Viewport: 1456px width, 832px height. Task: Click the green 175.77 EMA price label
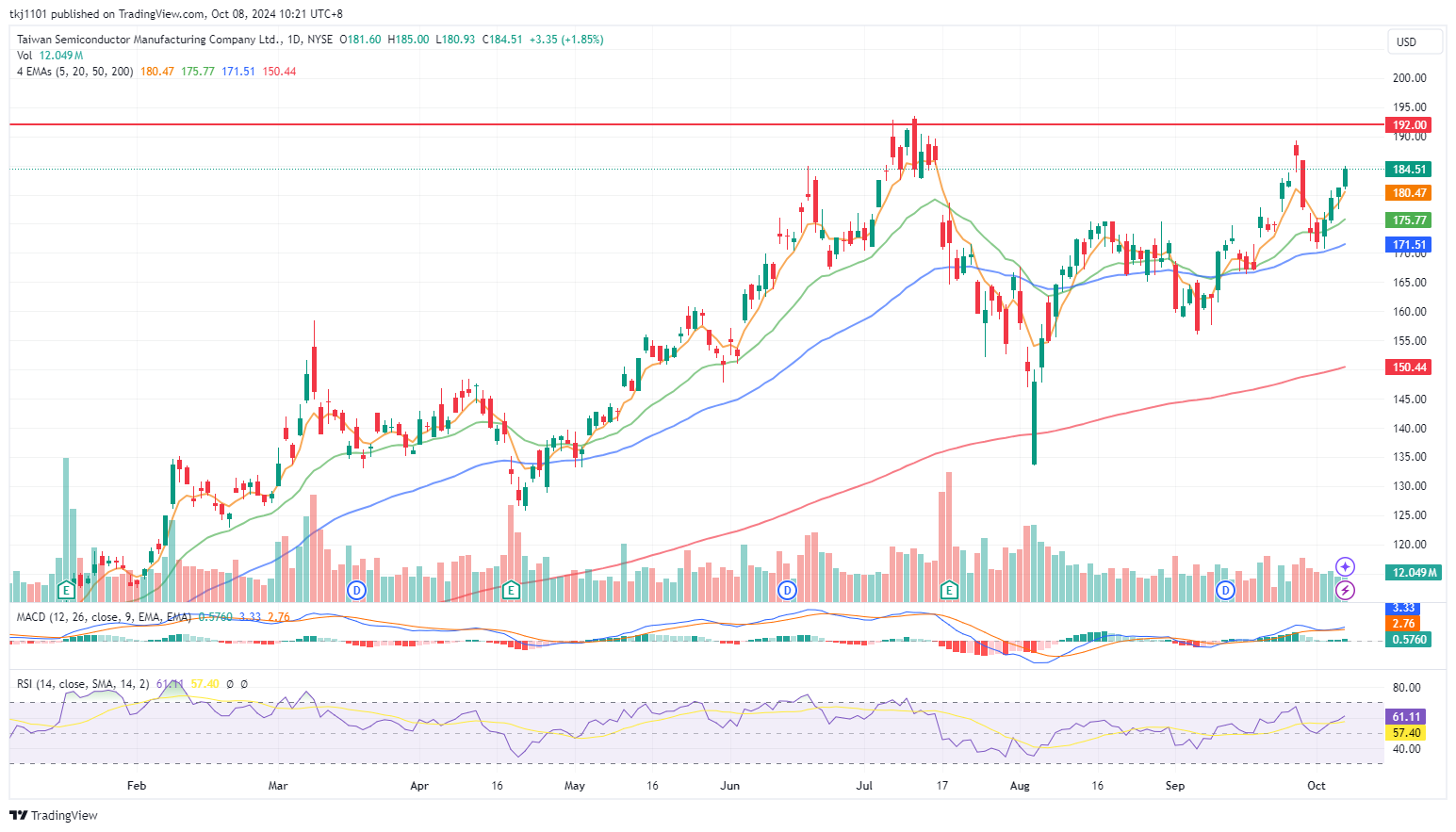coord(1409,220)
